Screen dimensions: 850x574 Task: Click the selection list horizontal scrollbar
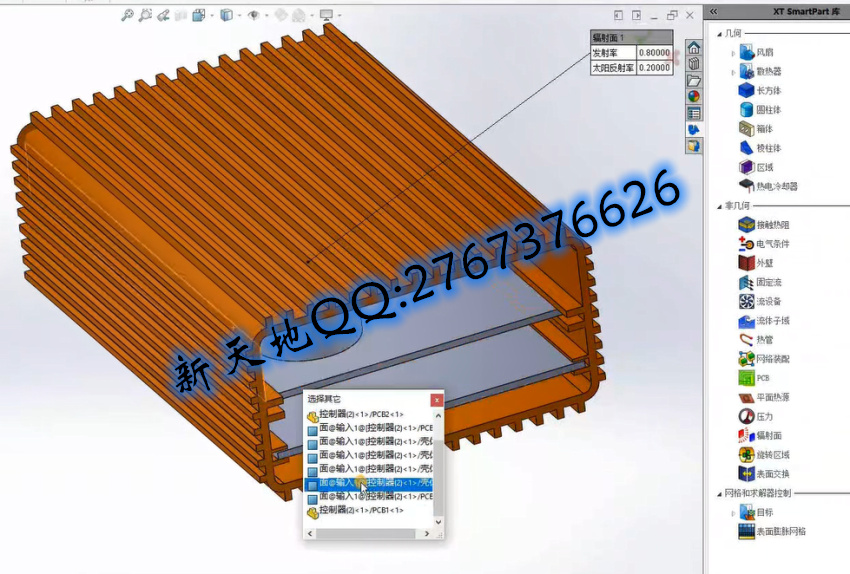tap(370, 533)
